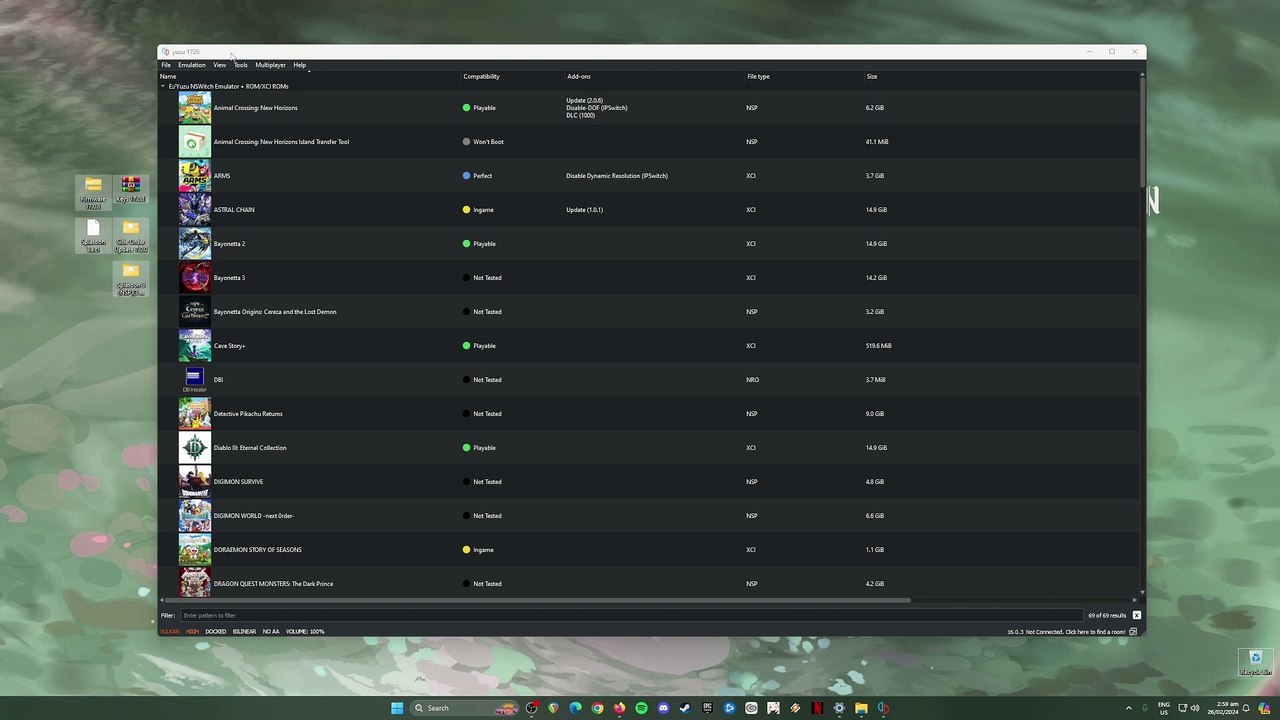Select the Cave Story+ cover icon
Screen dimensions: 1280x720
(x=195, y=346)
